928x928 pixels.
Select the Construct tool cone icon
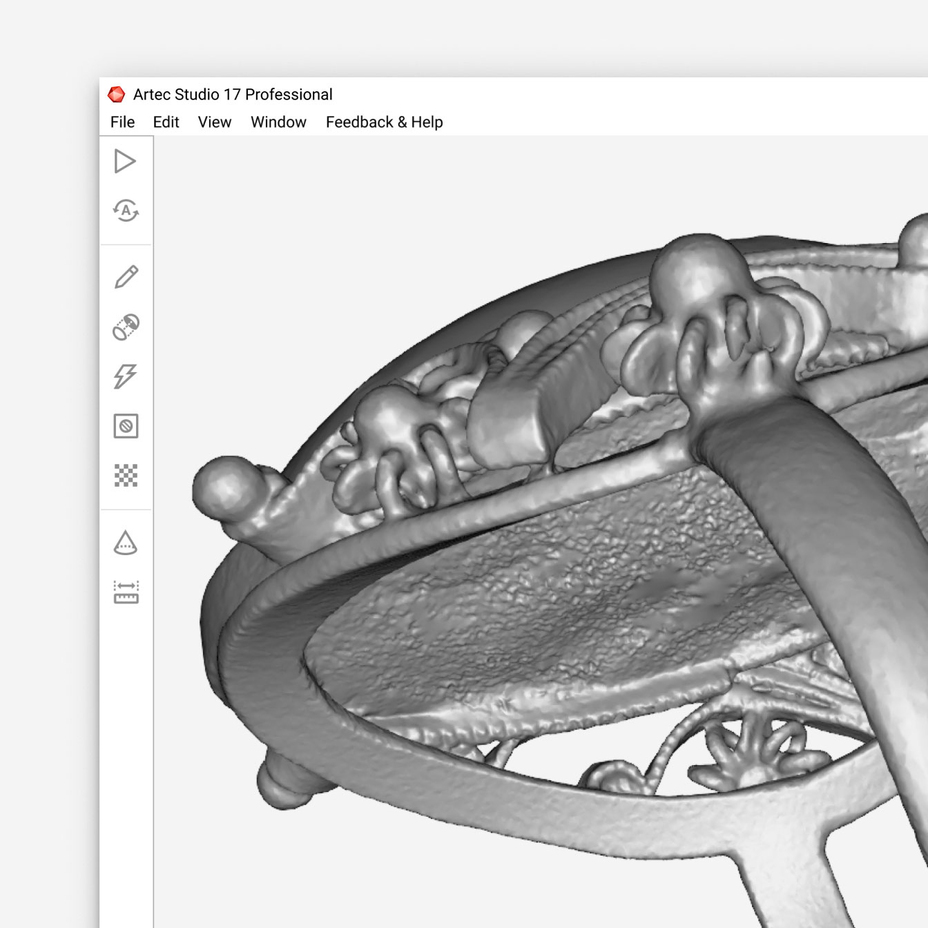pyautogui.click(x=125, y=542)
